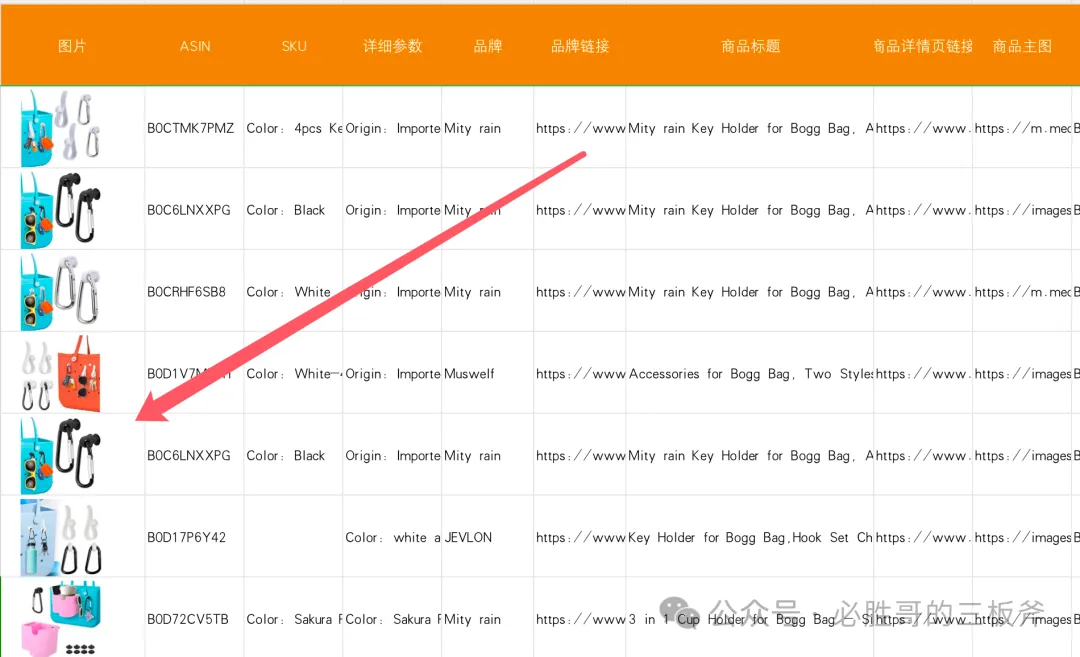1080x657 pixels.
Task: Click the SKU cell "Color: 4pcs Ke"
Action: 294,128
